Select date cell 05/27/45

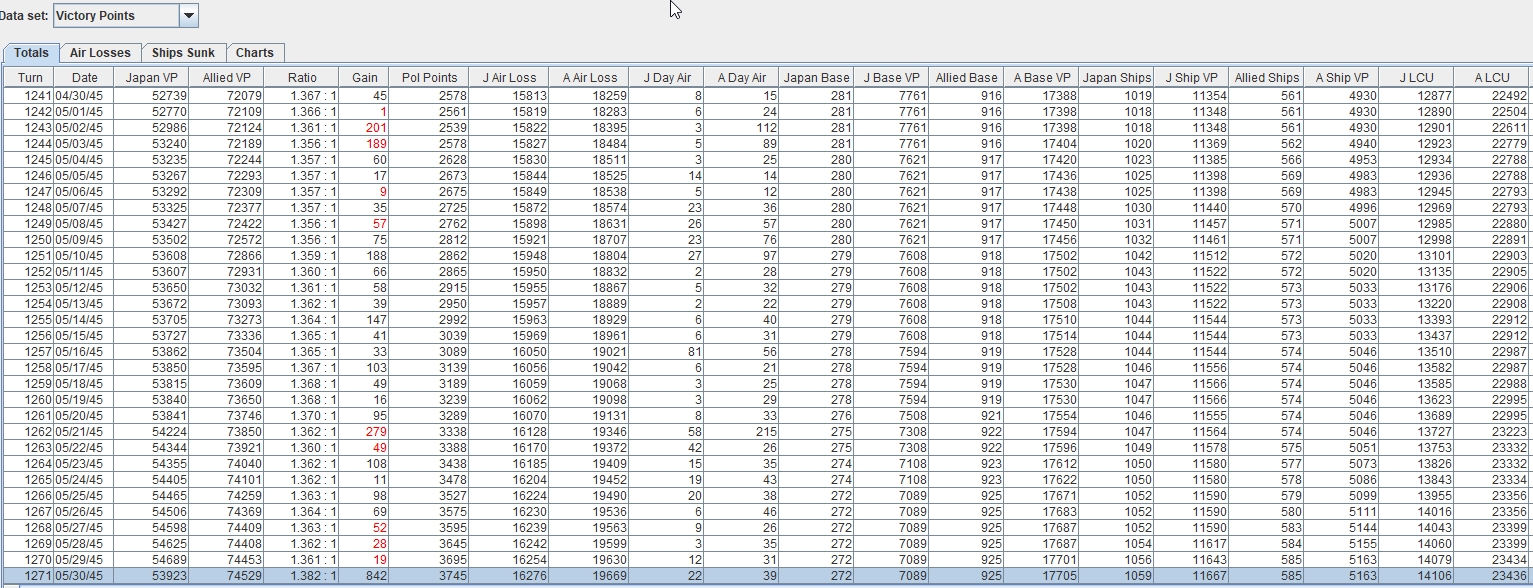pyautogui.click(x=85, y=527)
